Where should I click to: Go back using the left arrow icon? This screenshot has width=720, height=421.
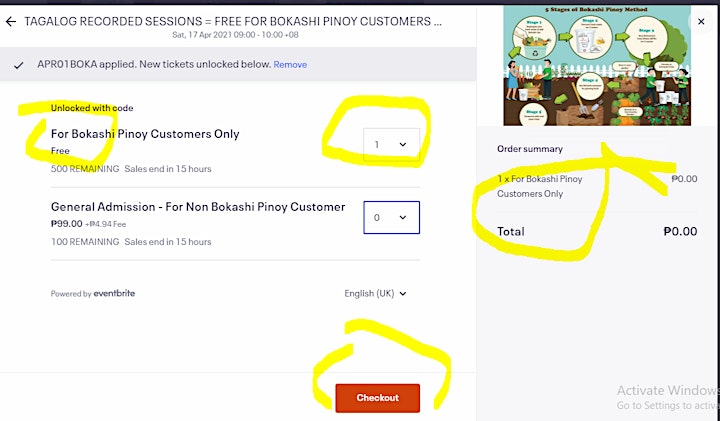coord(11,22)
